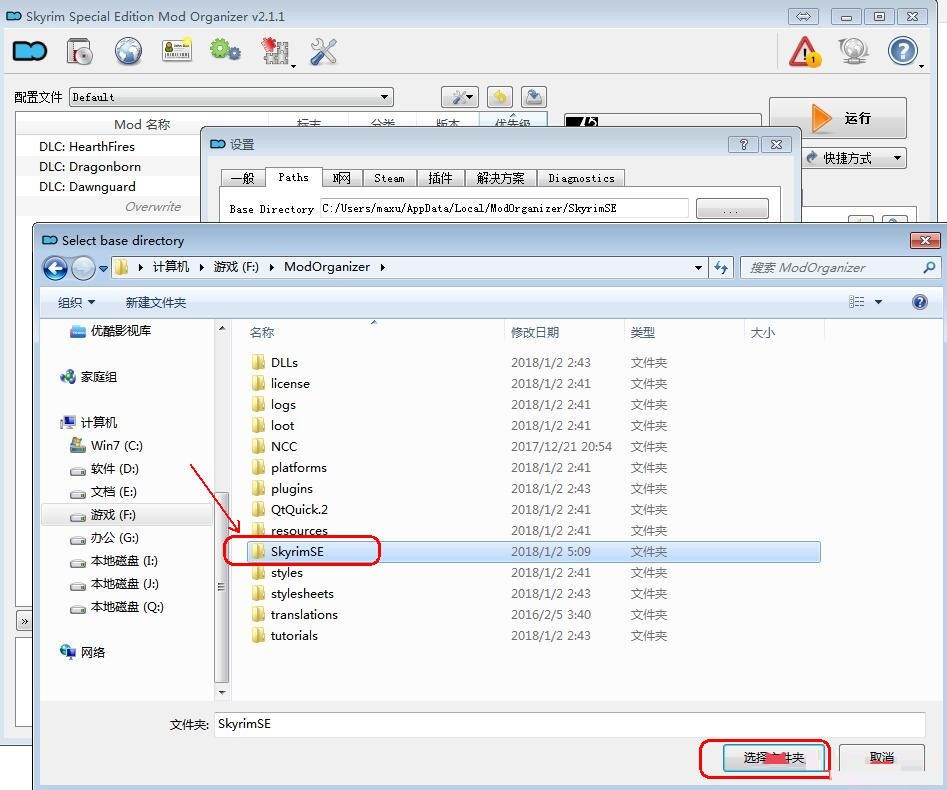Switch to the 插件 settings tab
The image size is (947, 790).
pos(440,178)
